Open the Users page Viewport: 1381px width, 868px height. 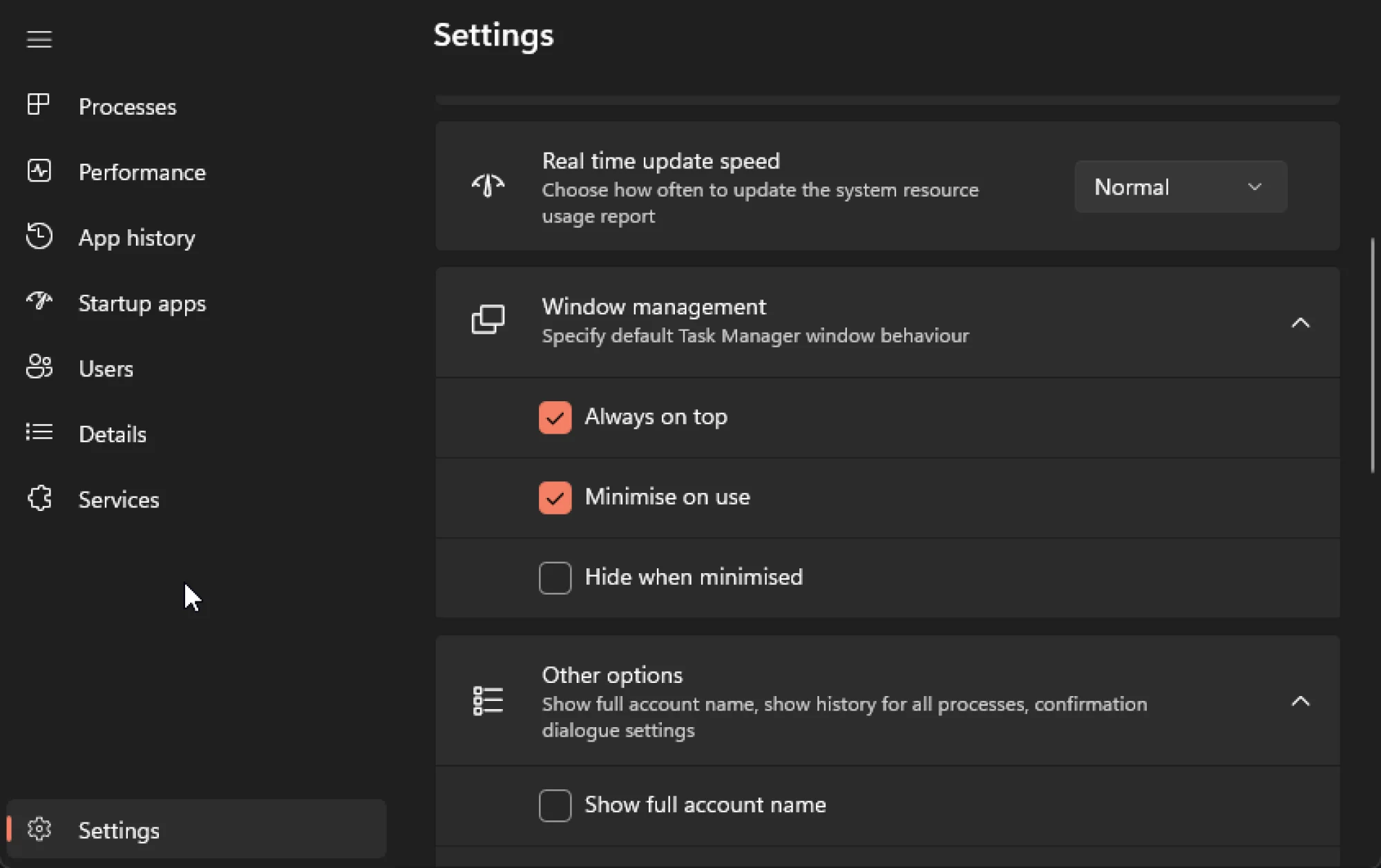pos(196,369)
